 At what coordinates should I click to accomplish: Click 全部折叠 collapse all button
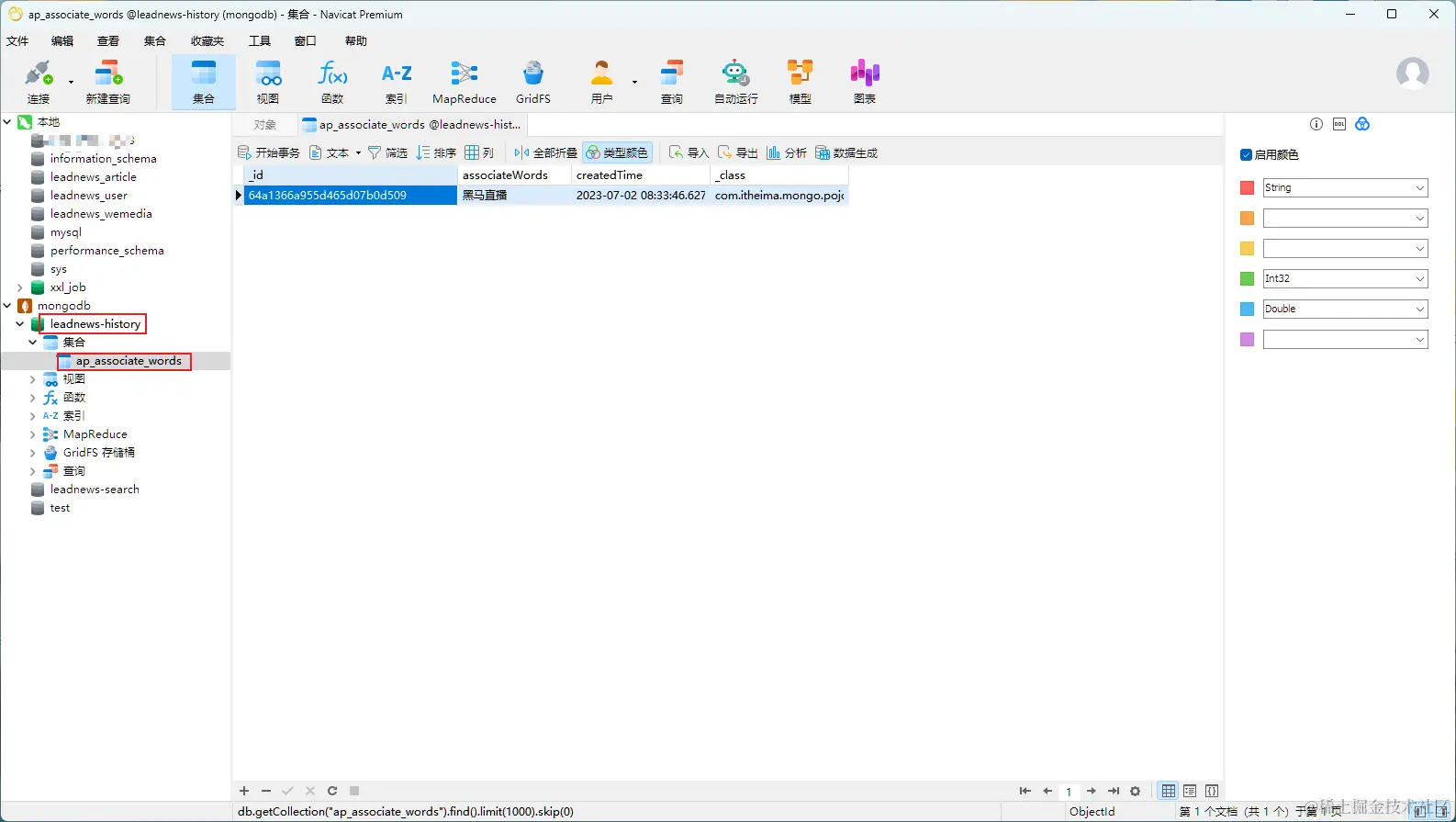[545, 152]
